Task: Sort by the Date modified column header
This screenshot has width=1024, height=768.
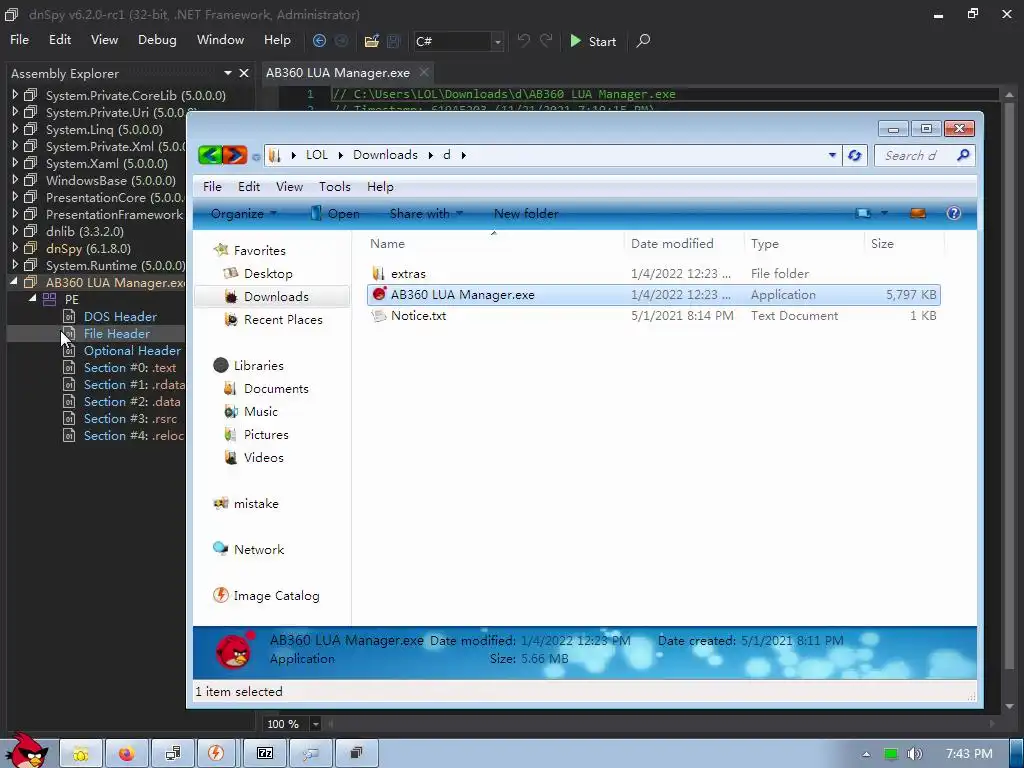Action: tap(672, 244)
